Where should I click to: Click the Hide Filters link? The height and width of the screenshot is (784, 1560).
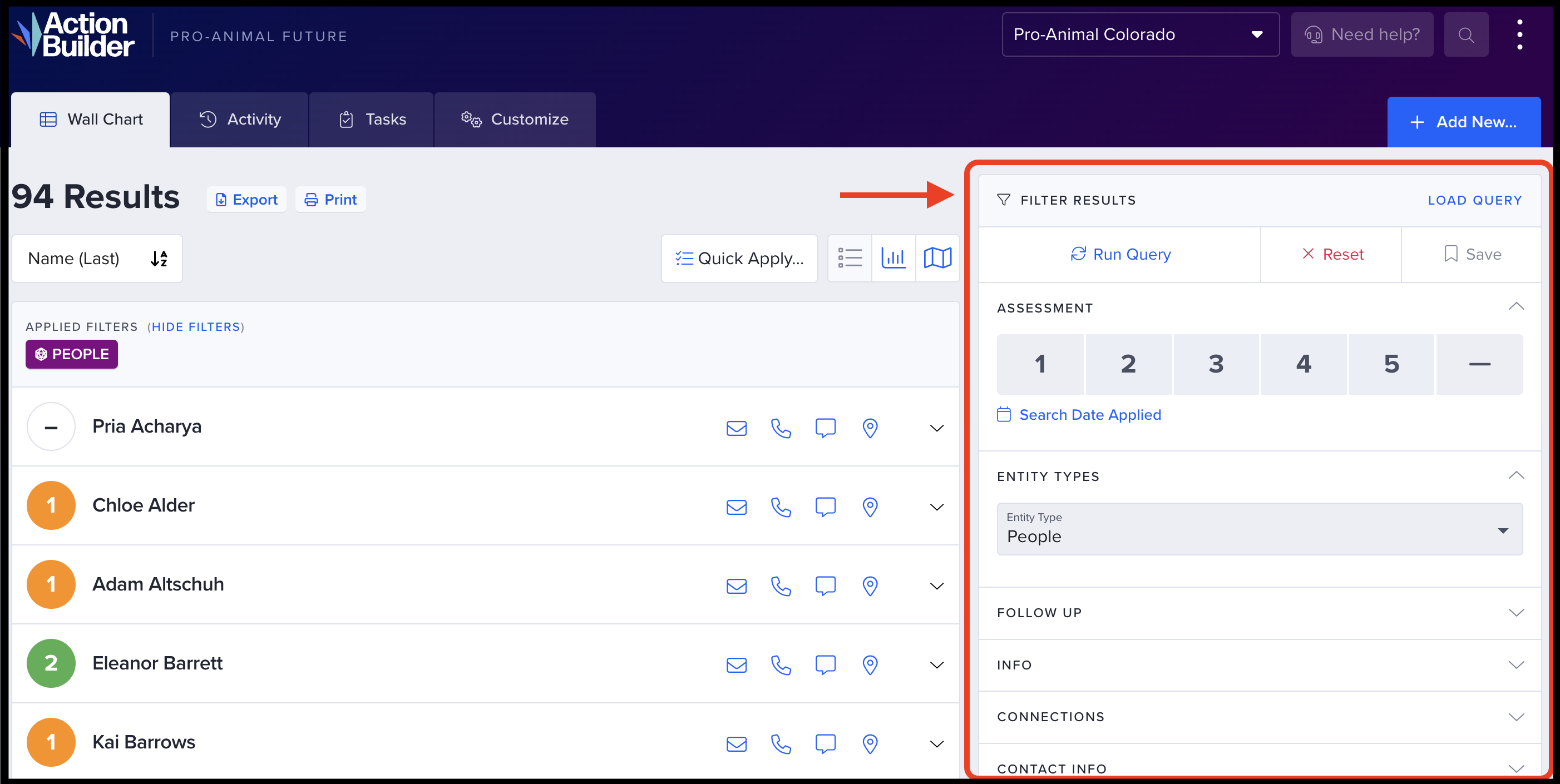[x=196, y=327]
